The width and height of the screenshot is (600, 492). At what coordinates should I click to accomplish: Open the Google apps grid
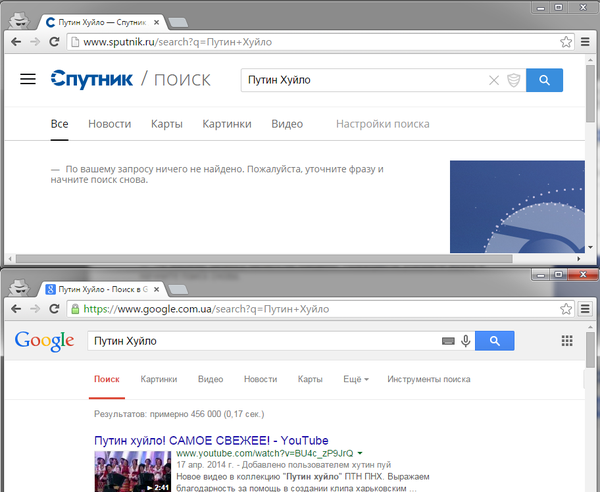point(567,340)
